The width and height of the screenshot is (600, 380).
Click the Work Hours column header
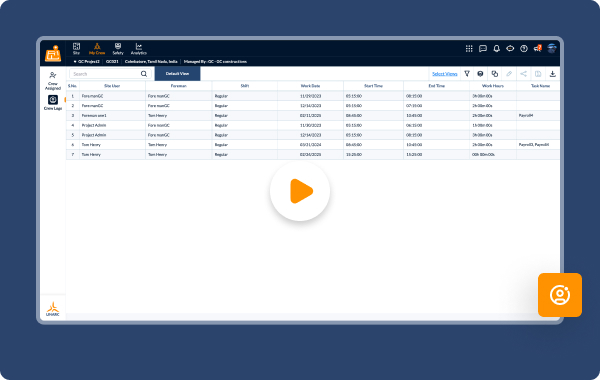coord(493,86)
